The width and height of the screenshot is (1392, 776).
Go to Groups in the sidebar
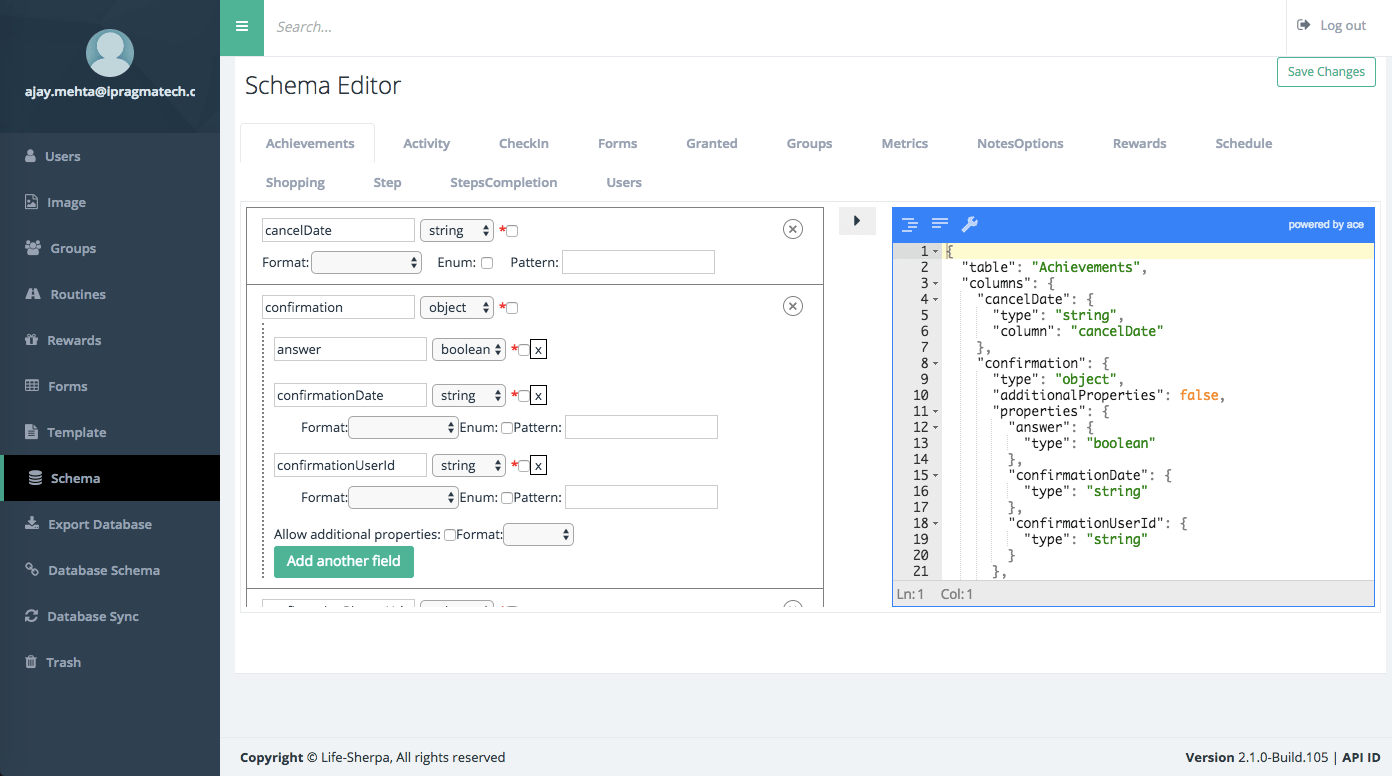(x=110, y=248)
